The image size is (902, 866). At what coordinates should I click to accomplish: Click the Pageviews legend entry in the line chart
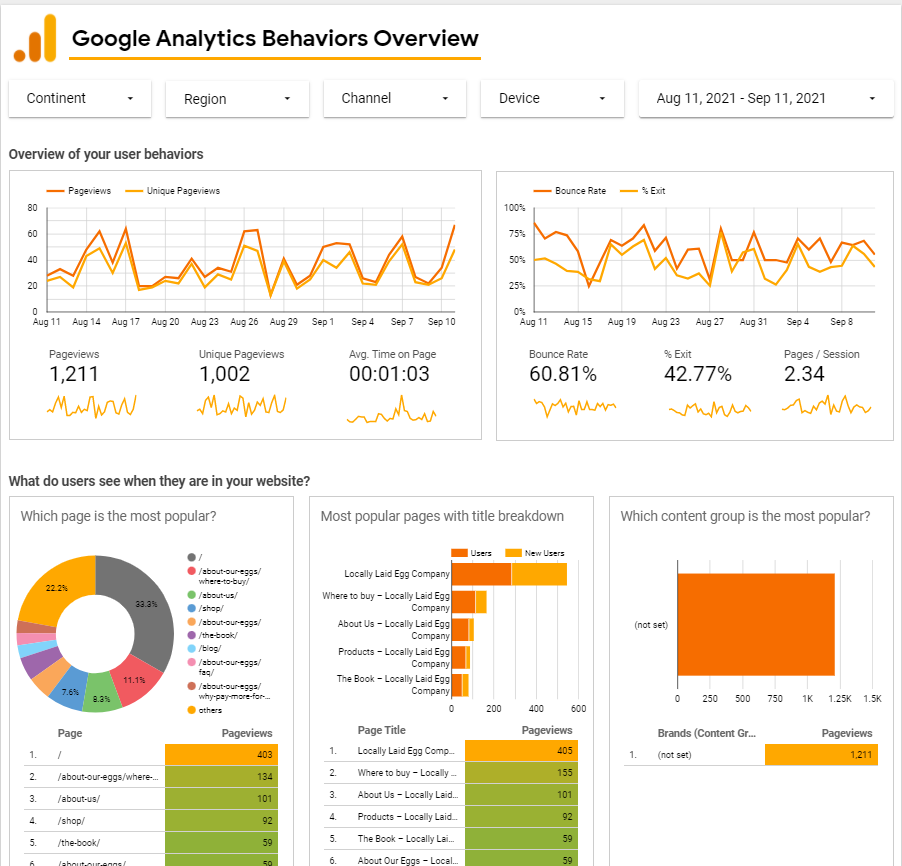pyautogui.click(x=79, y=191)
